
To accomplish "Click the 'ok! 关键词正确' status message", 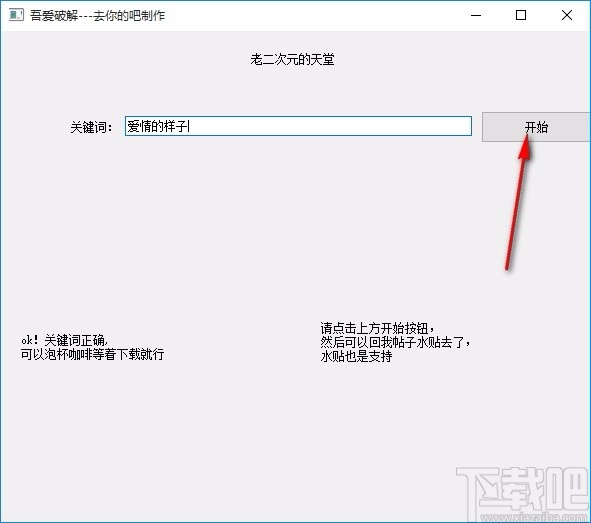I will coord(64,340).
